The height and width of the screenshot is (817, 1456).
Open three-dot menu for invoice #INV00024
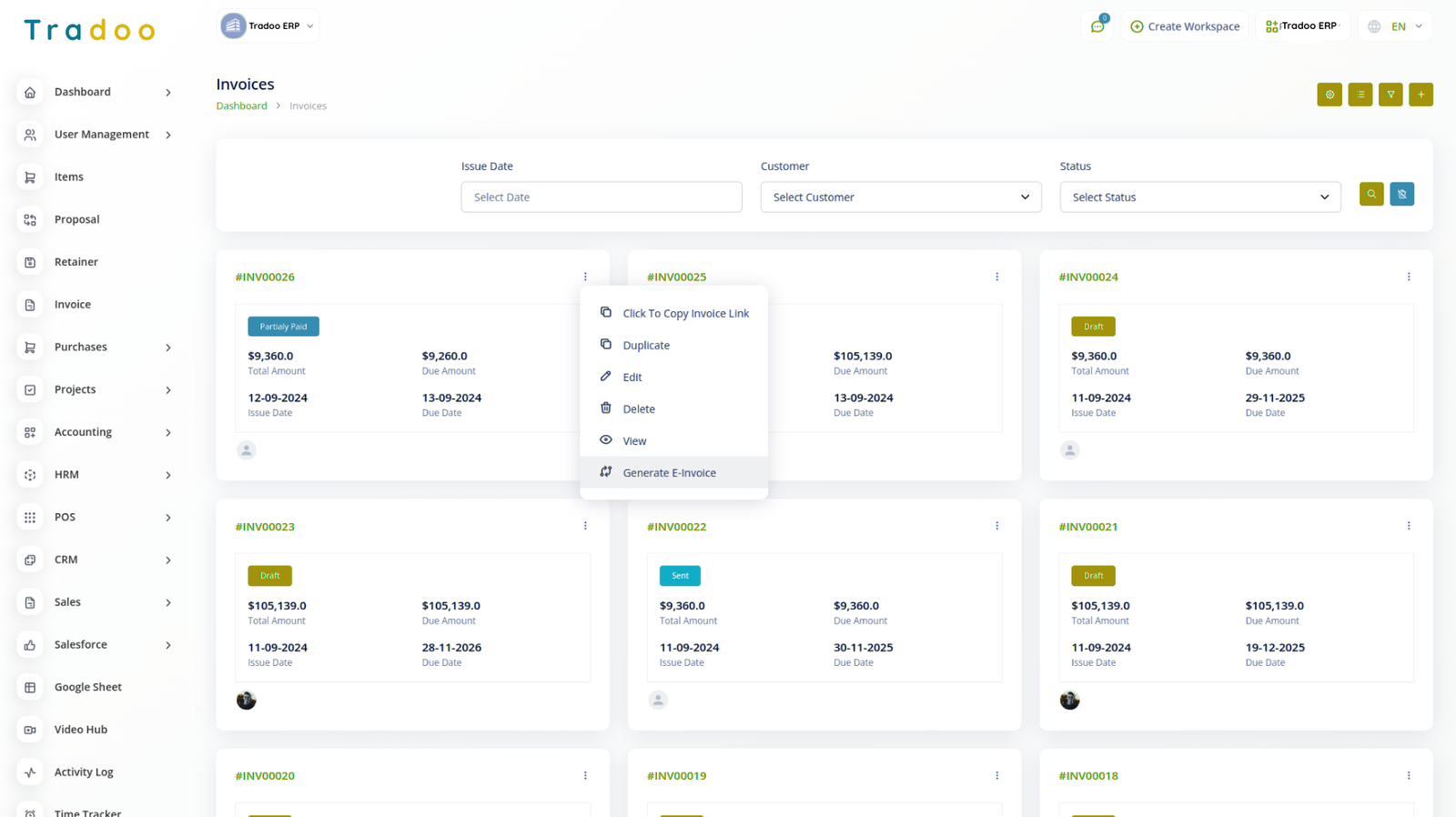1409,277
